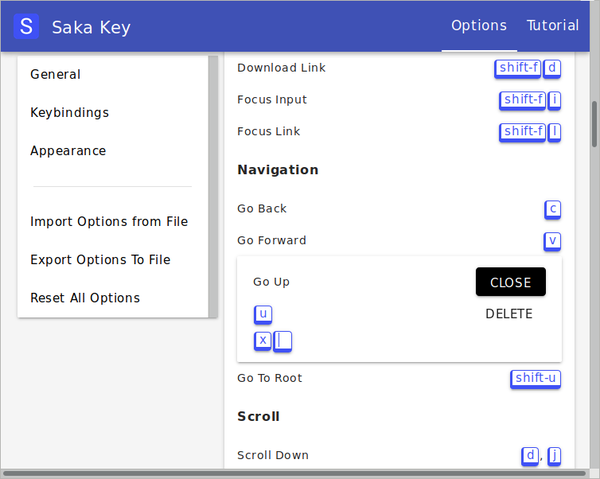Expand the Go Back row
Image resolution: width=600 pixels, height=479 pixels.
[399, 209]
